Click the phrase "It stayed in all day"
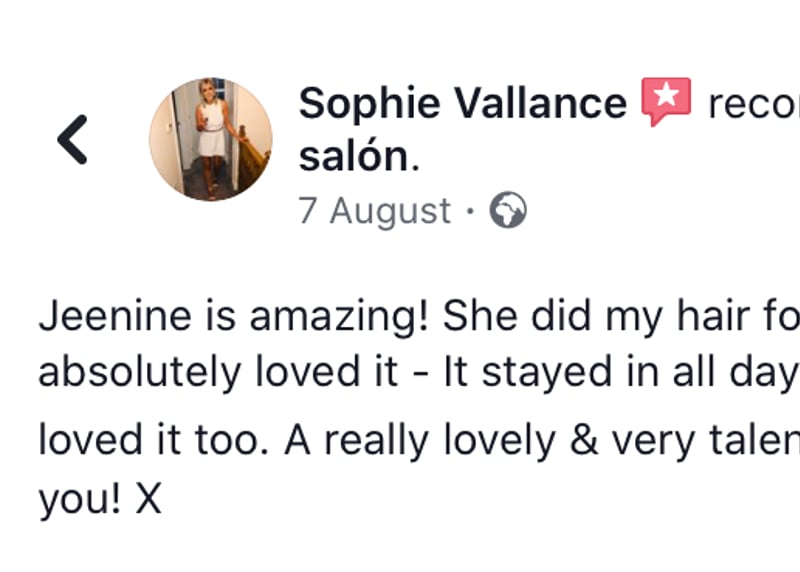This screenshot has height=572, width=800. (x=620, y=372)
